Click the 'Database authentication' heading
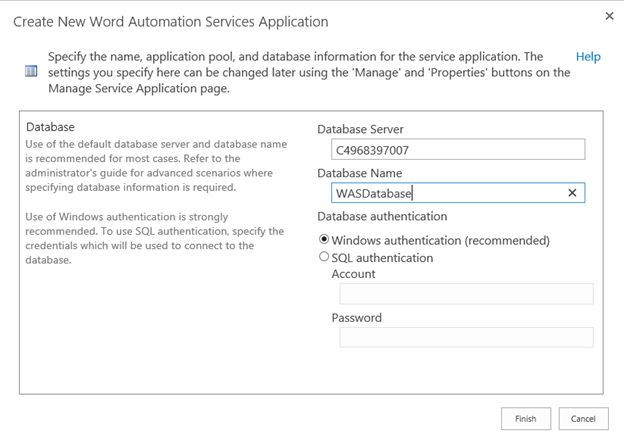This screenshot has height=446, width=624. click(x=382, y=216)
